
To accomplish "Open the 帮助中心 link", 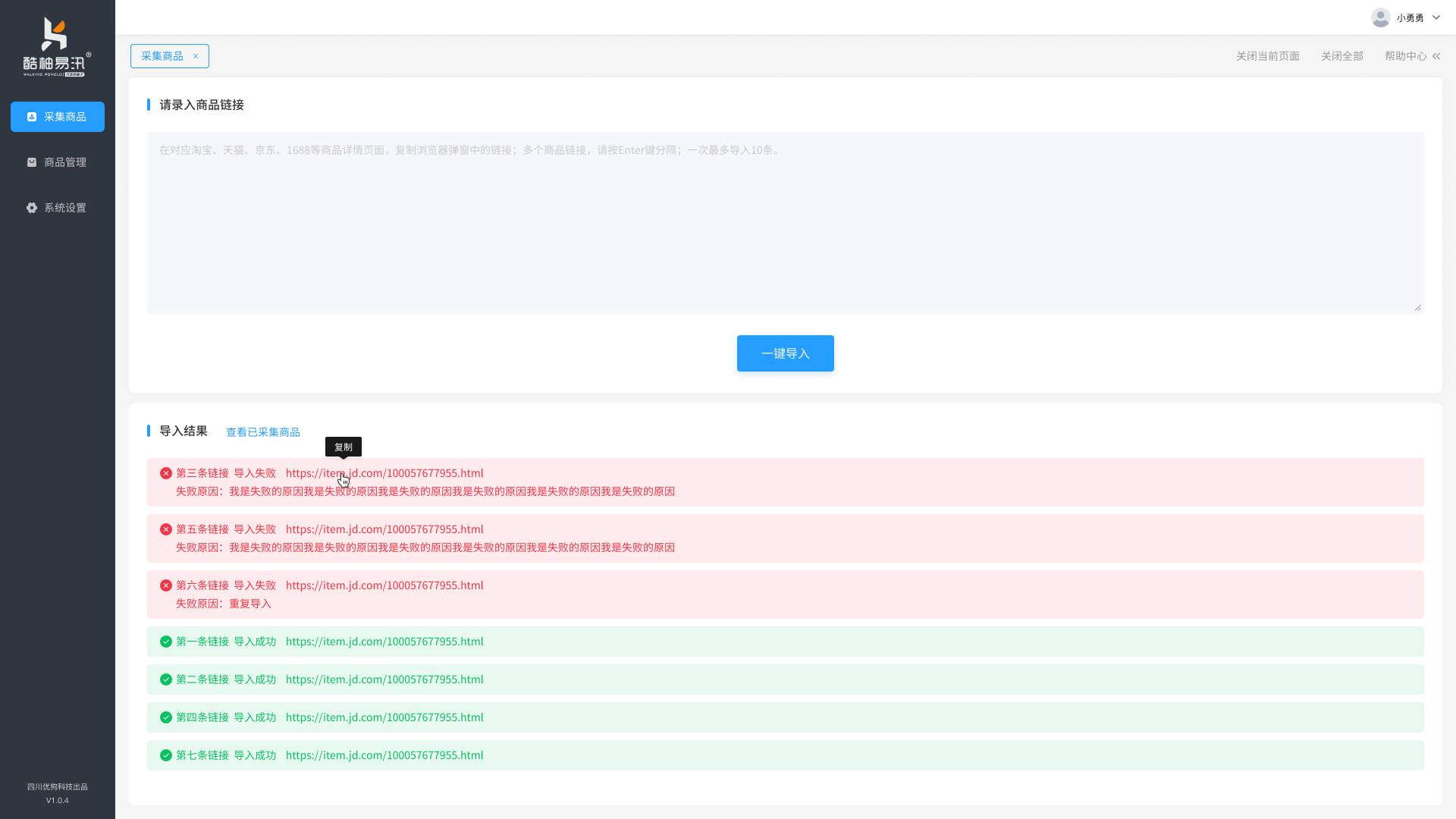I will (x=1404, y=56).
